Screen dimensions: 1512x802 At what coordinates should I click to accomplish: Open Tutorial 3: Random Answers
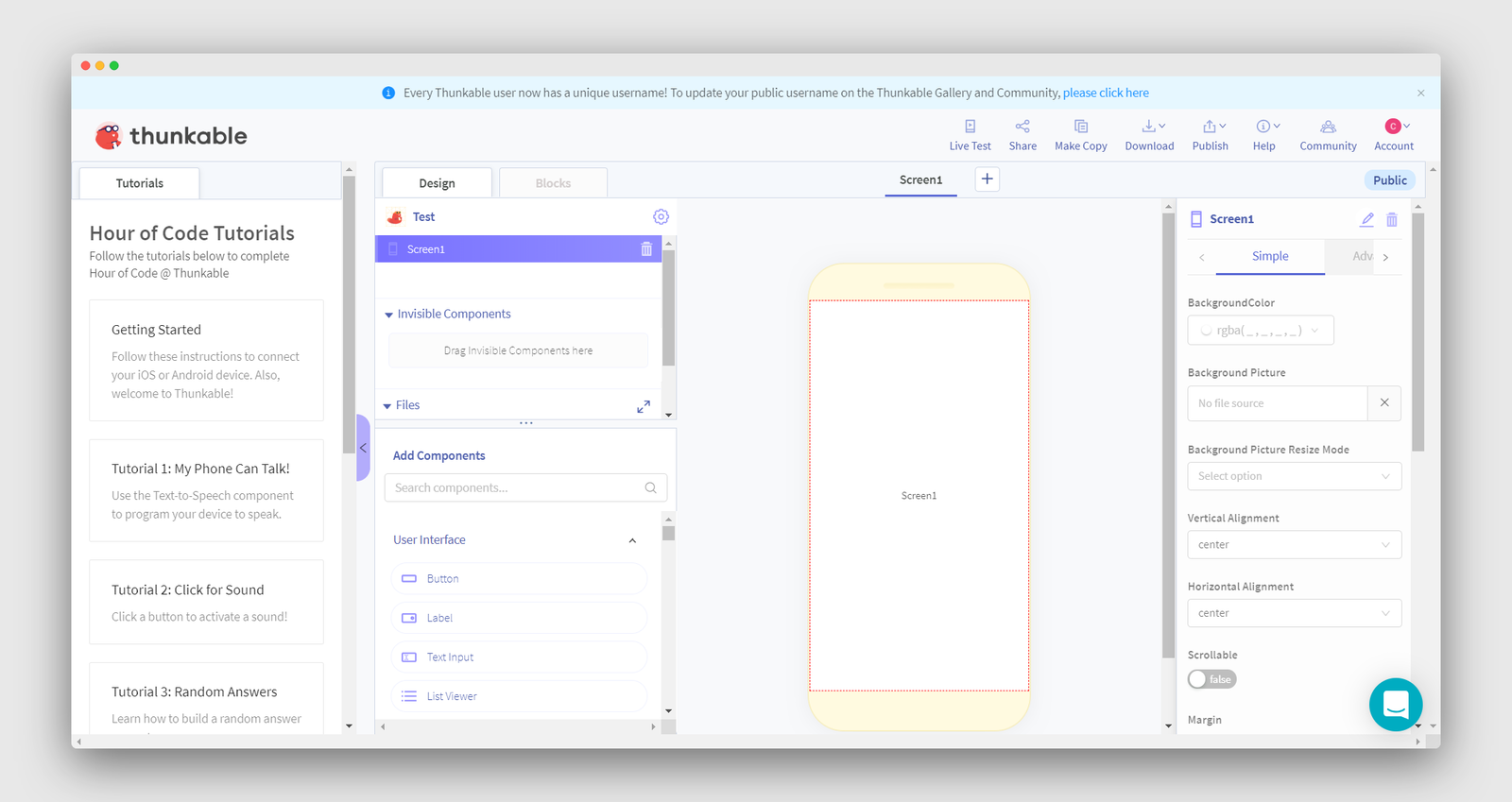point(206,699)
